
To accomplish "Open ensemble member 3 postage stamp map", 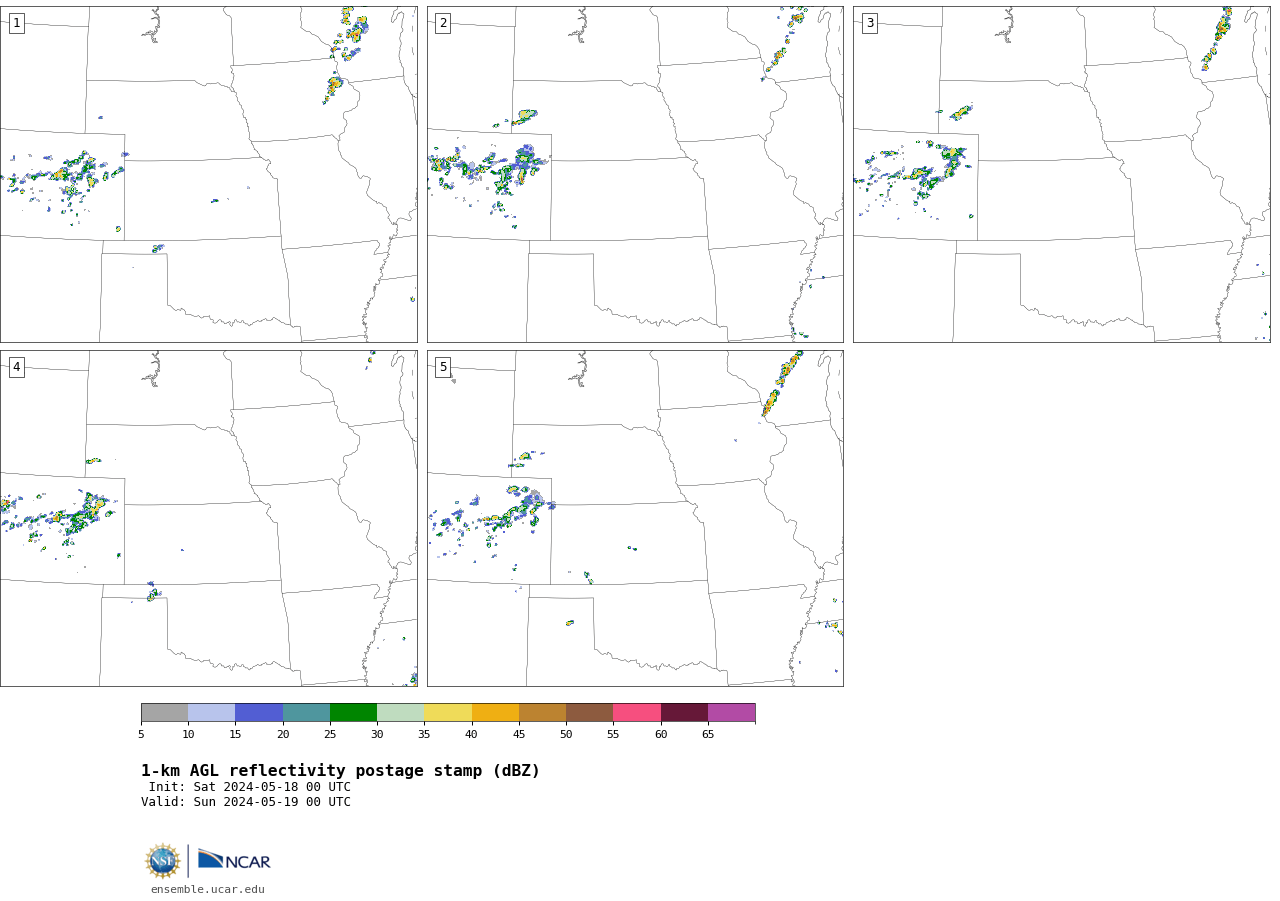I will click(1061, 174).
